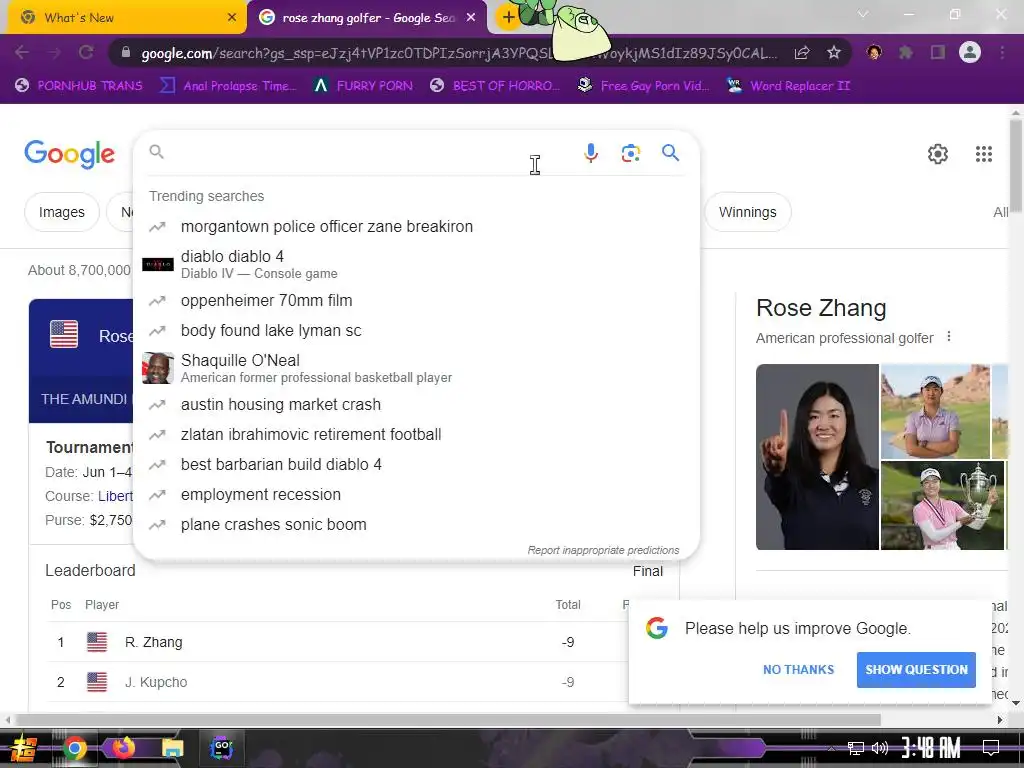The width and height of the screenshot is (1024, 768).
Task: Choose the 'diablo diablo 4' suggestion
Action: point(416,264)
